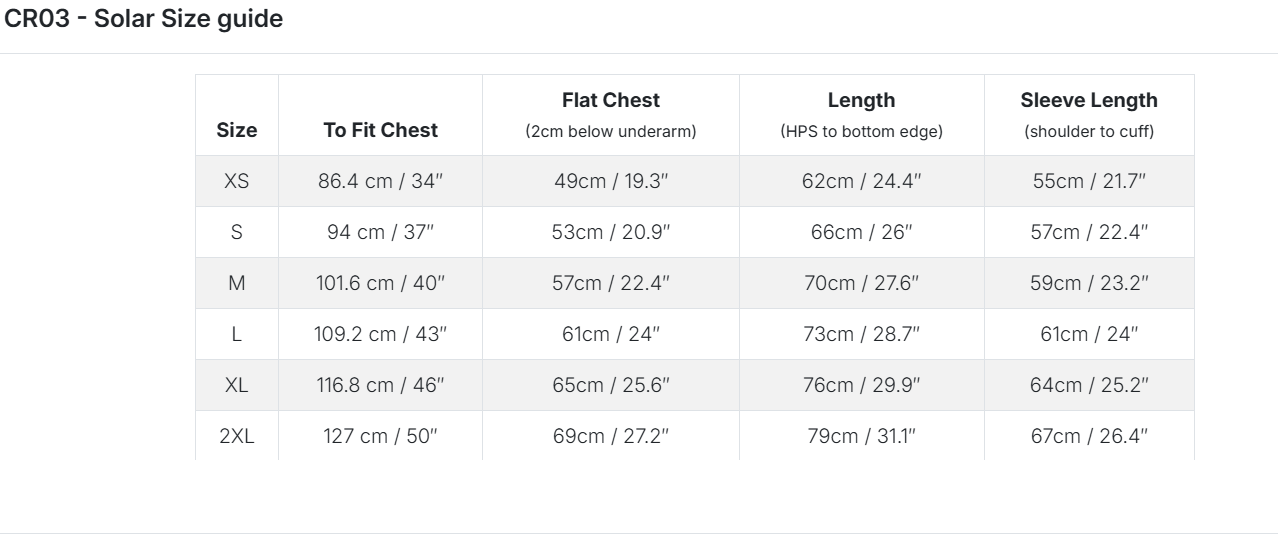Click the L size row label
The image size is (1278, 555).
tap(237, 334)
